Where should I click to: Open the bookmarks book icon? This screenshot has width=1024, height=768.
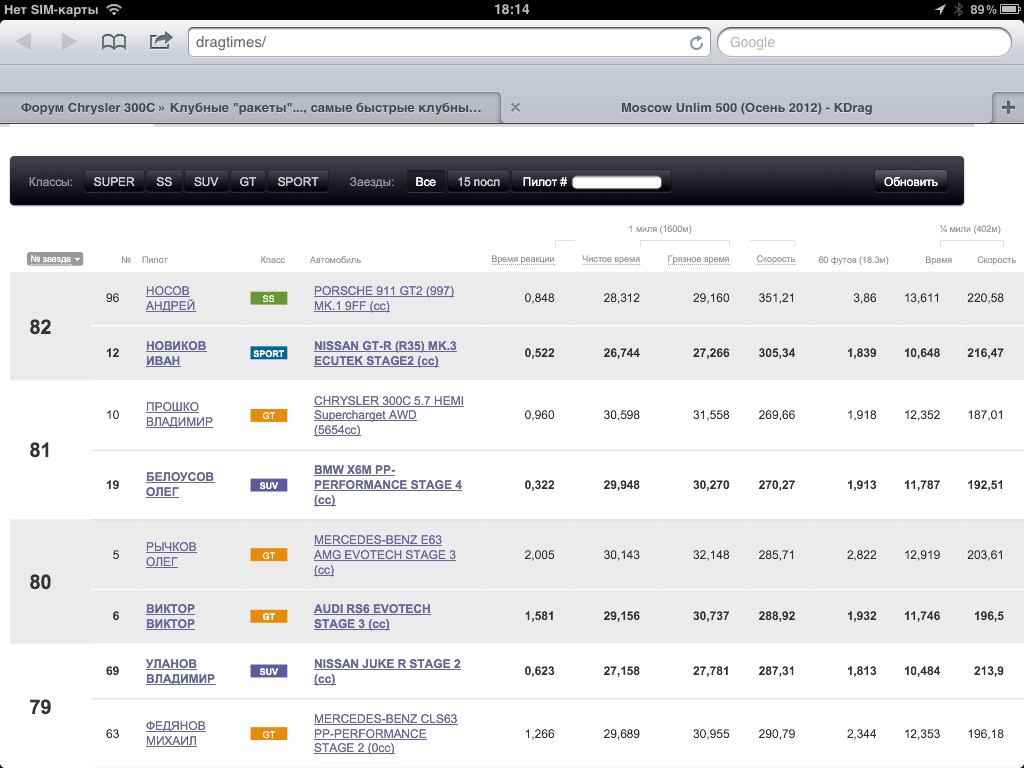(114, 42)
